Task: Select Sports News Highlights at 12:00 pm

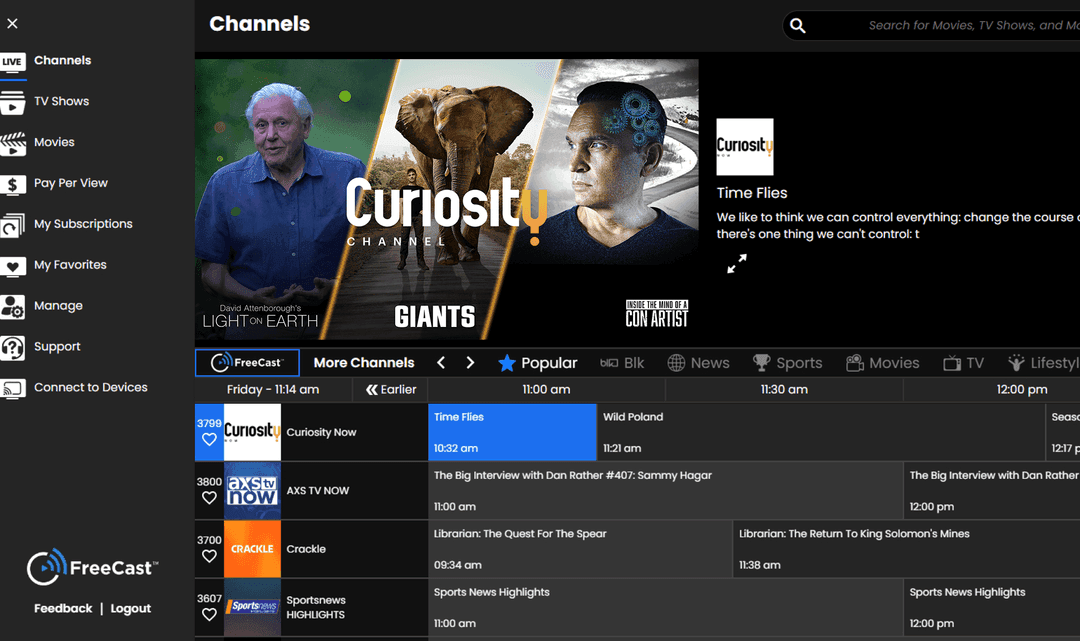Action: tap(992, 607)
